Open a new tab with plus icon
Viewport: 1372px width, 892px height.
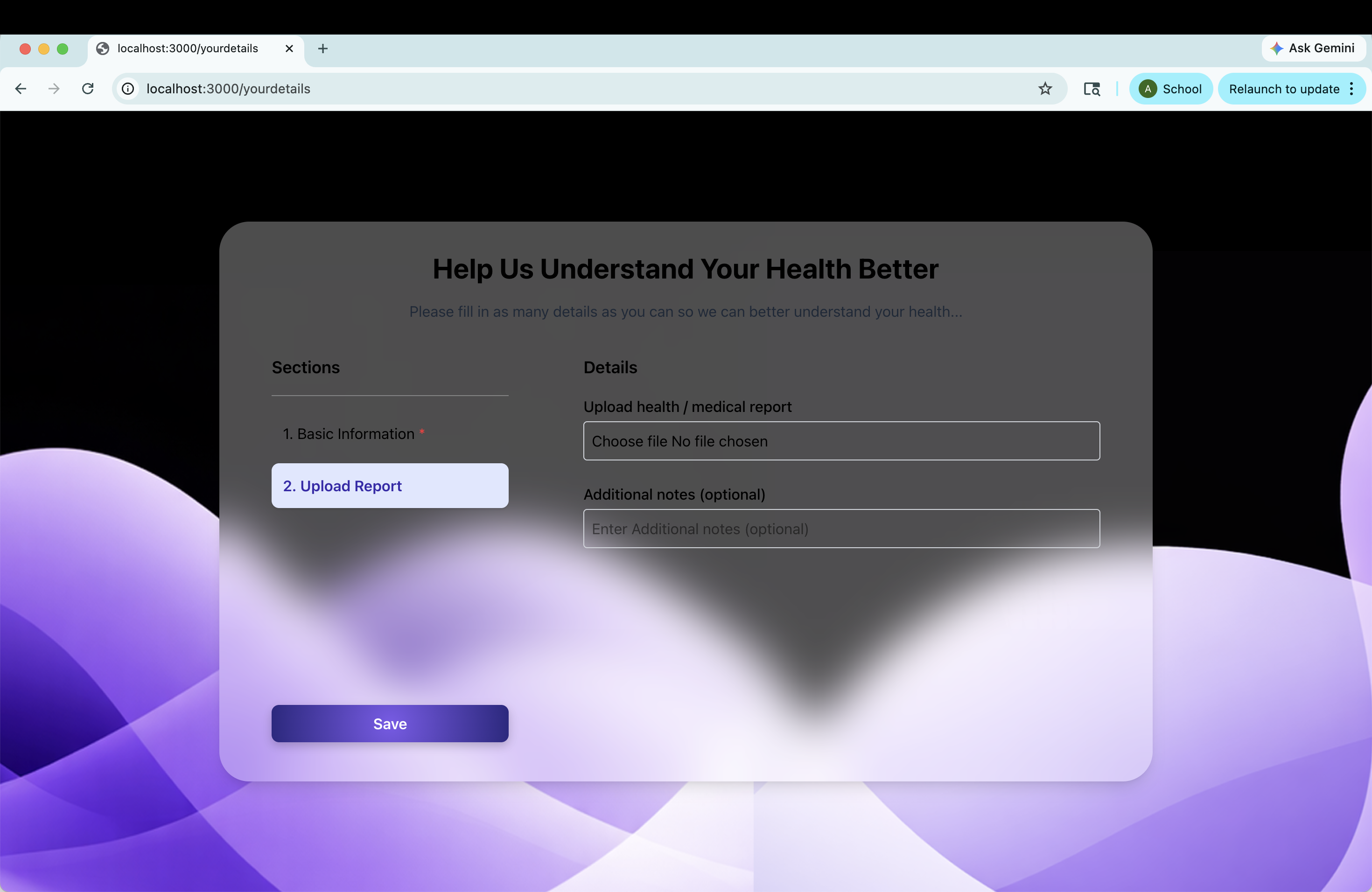pyautogui.click(x=323, y=49)
